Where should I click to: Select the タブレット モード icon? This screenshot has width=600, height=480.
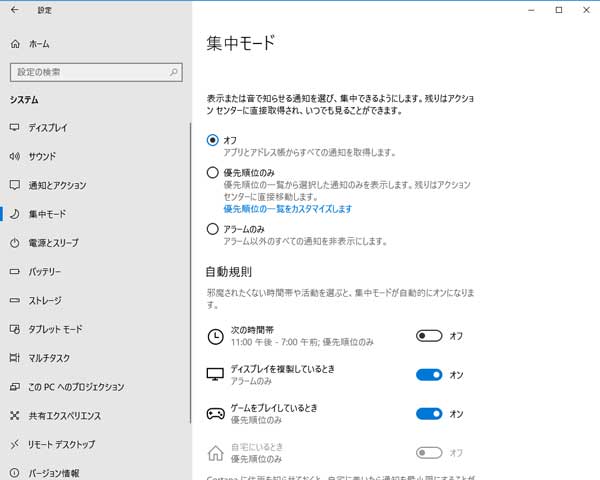(x=15, y=329)
